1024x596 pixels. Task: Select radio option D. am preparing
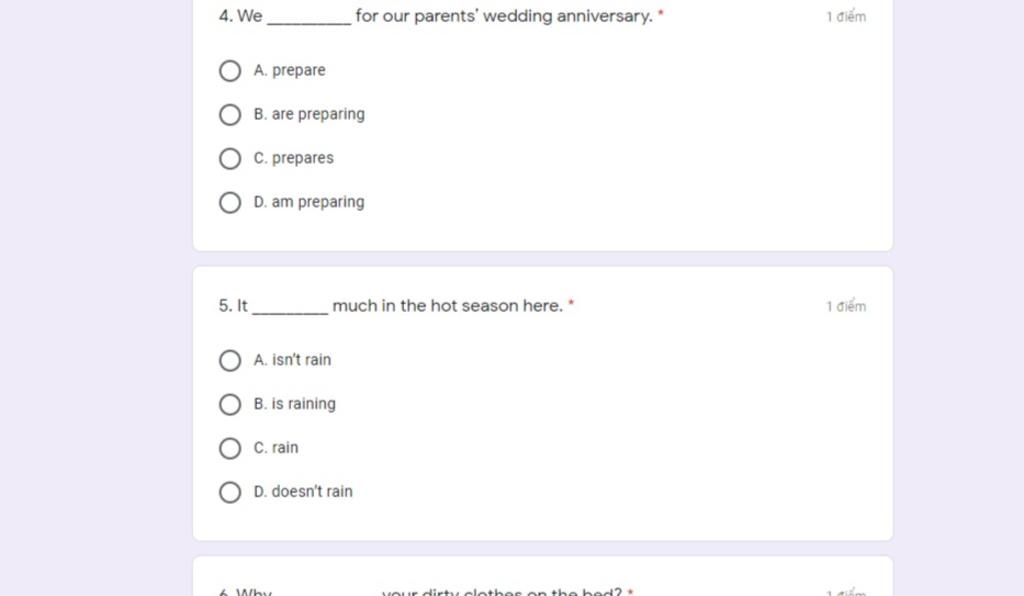pos(230,202)
